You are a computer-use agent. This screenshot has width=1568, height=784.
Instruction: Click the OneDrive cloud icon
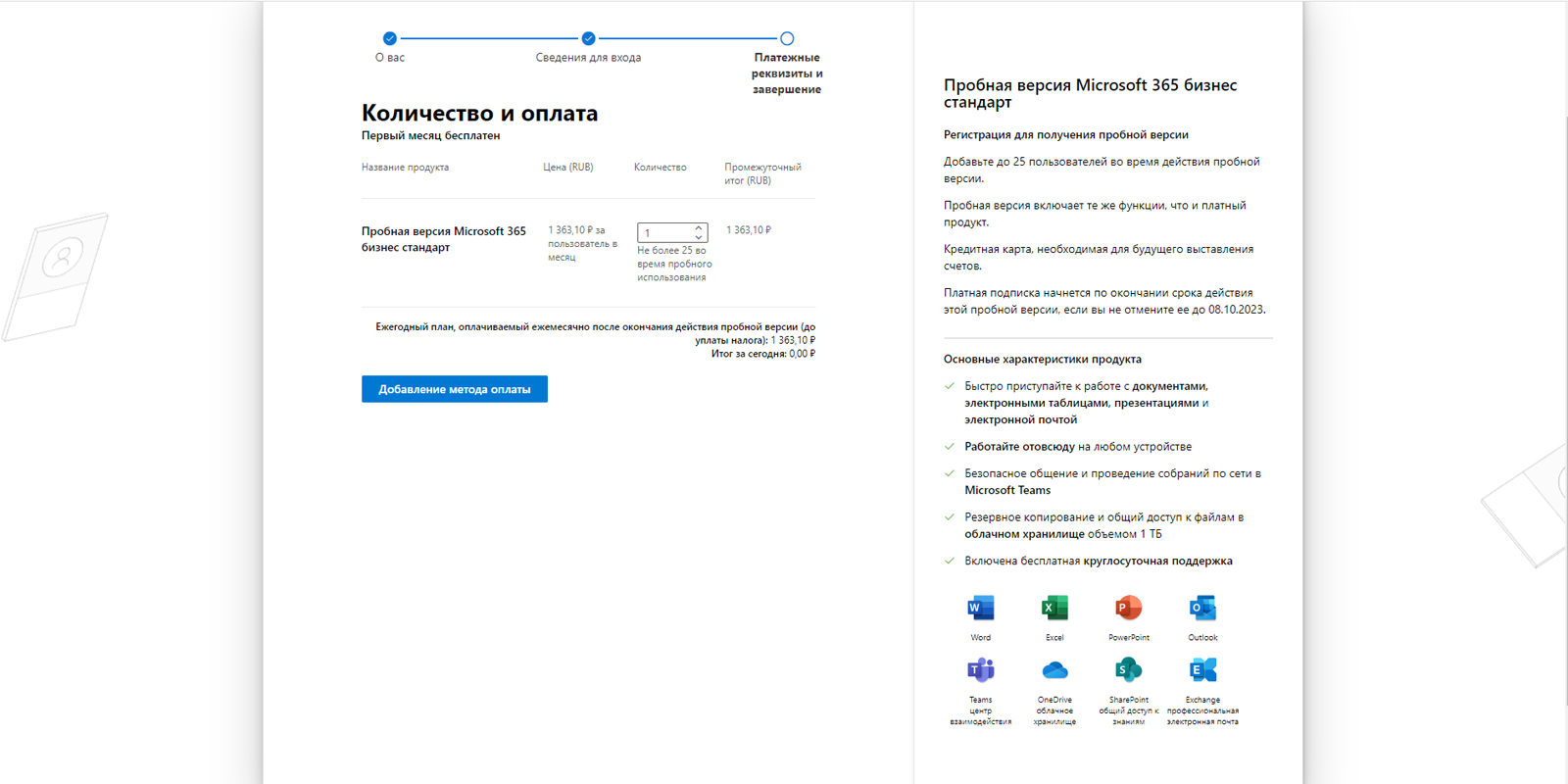[x=1054, y=670]
